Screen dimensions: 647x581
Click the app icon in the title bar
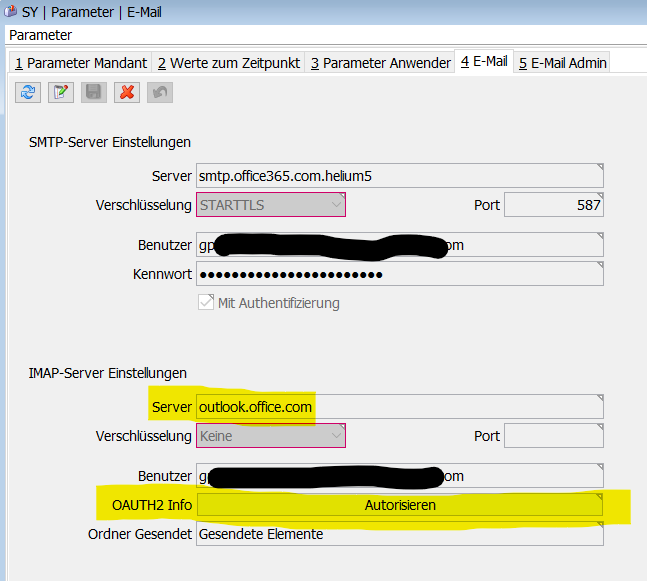(10, 12)
